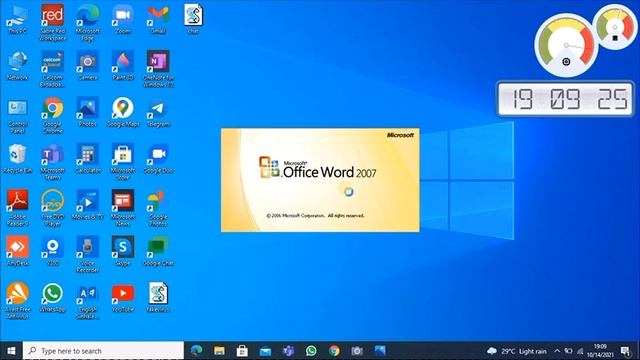This screenshot has width=640, height=360.
Task: Select the YouTube desktop shortcut
Action: tap(123, 298)
